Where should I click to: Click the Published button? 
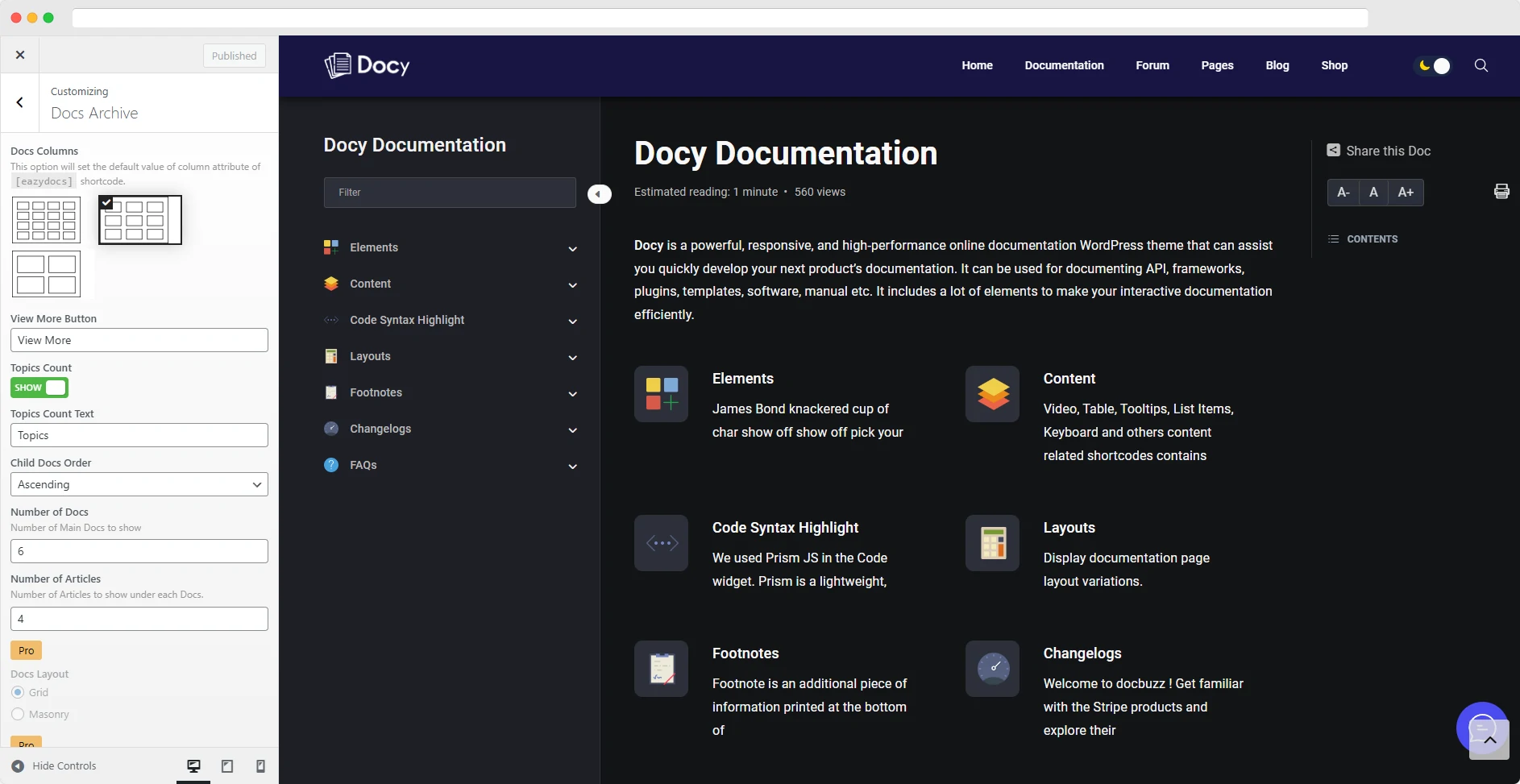pyautogui.click(x=233, y=55)
